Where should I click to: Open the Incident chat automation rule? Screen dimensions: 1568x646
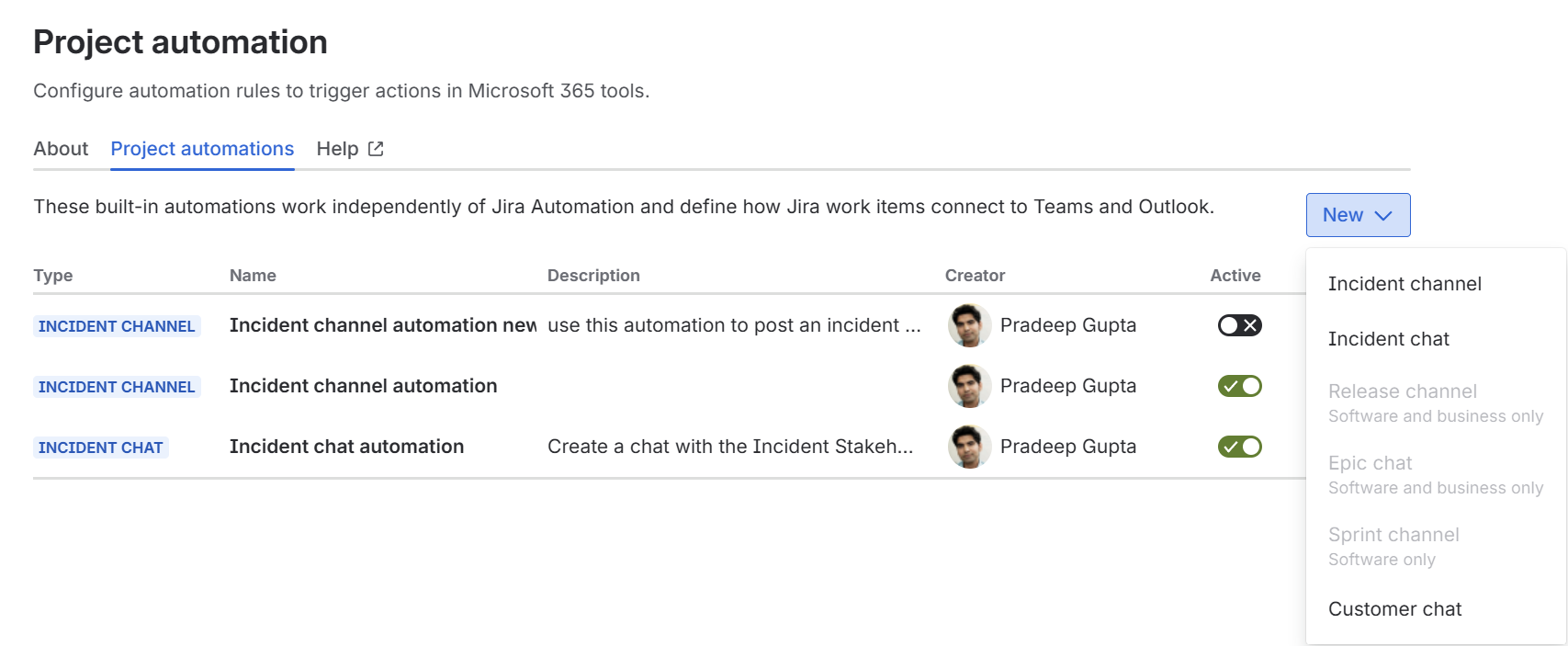[x=346, y=447]
